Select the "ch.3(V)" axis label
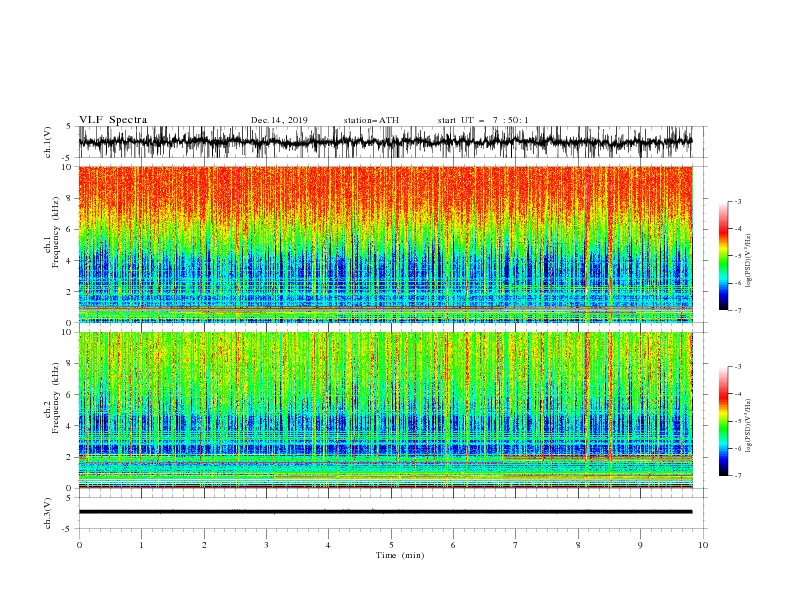This screenshot has width=792, height=612. pos(48,513)
